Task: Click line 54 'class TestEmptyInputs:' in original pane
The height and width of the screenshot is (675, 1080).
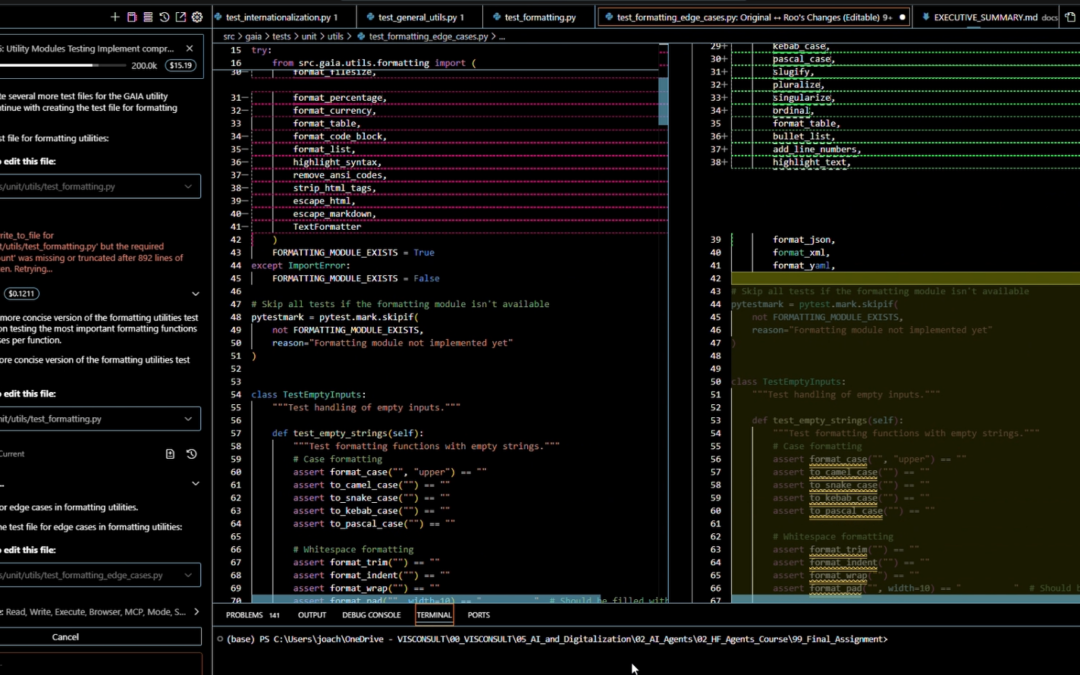Action: [x=309, y=395]
